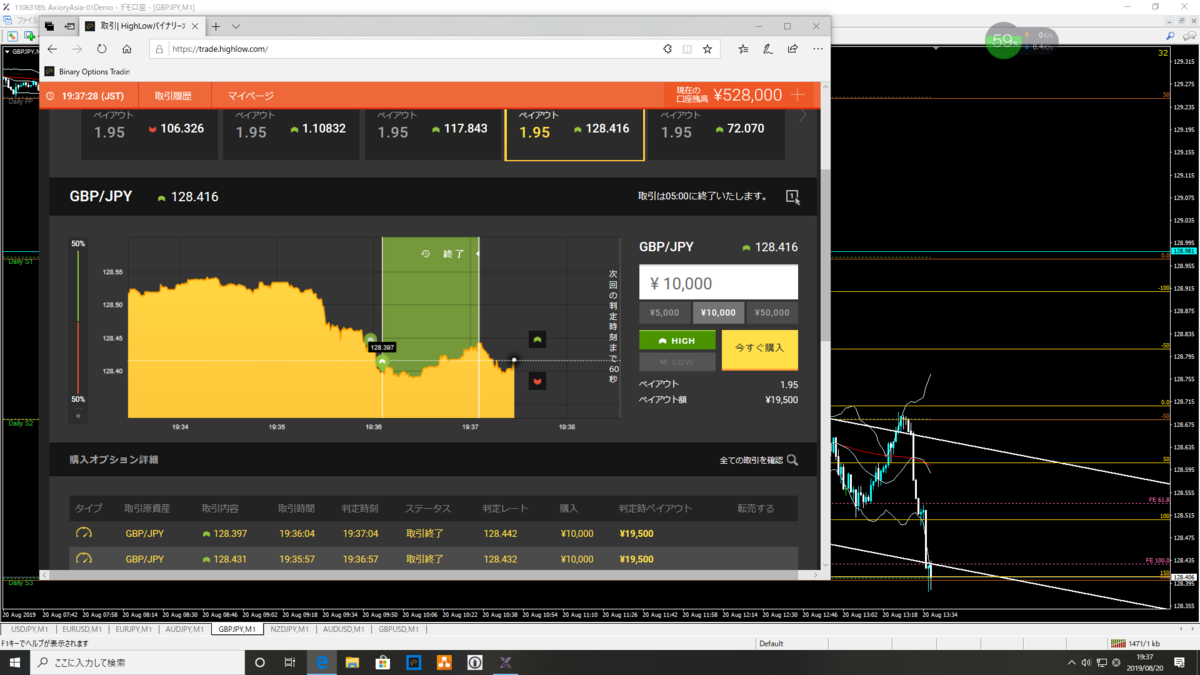Screen dimensions: 1200x675
Task: Open File Explorer from the taskbar
Action: pyautogui.click(x=352, y=662)
